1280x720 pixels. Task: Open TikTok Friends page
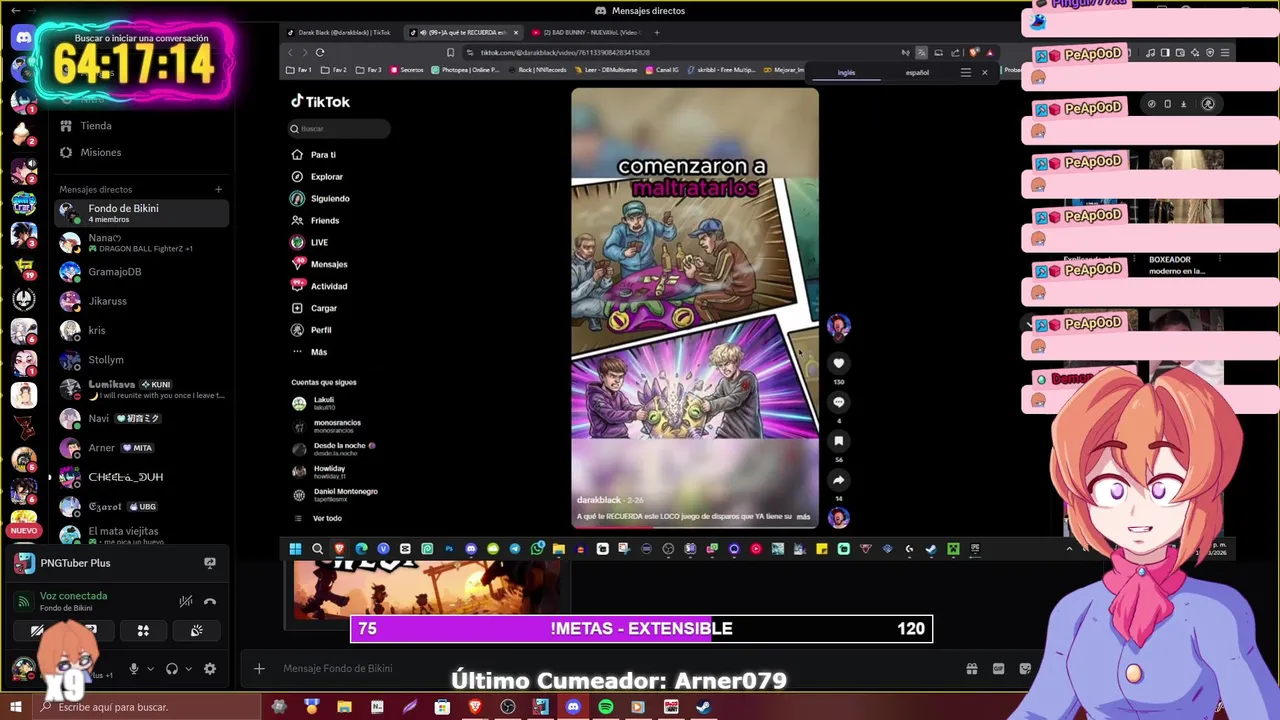pos(324,221)
